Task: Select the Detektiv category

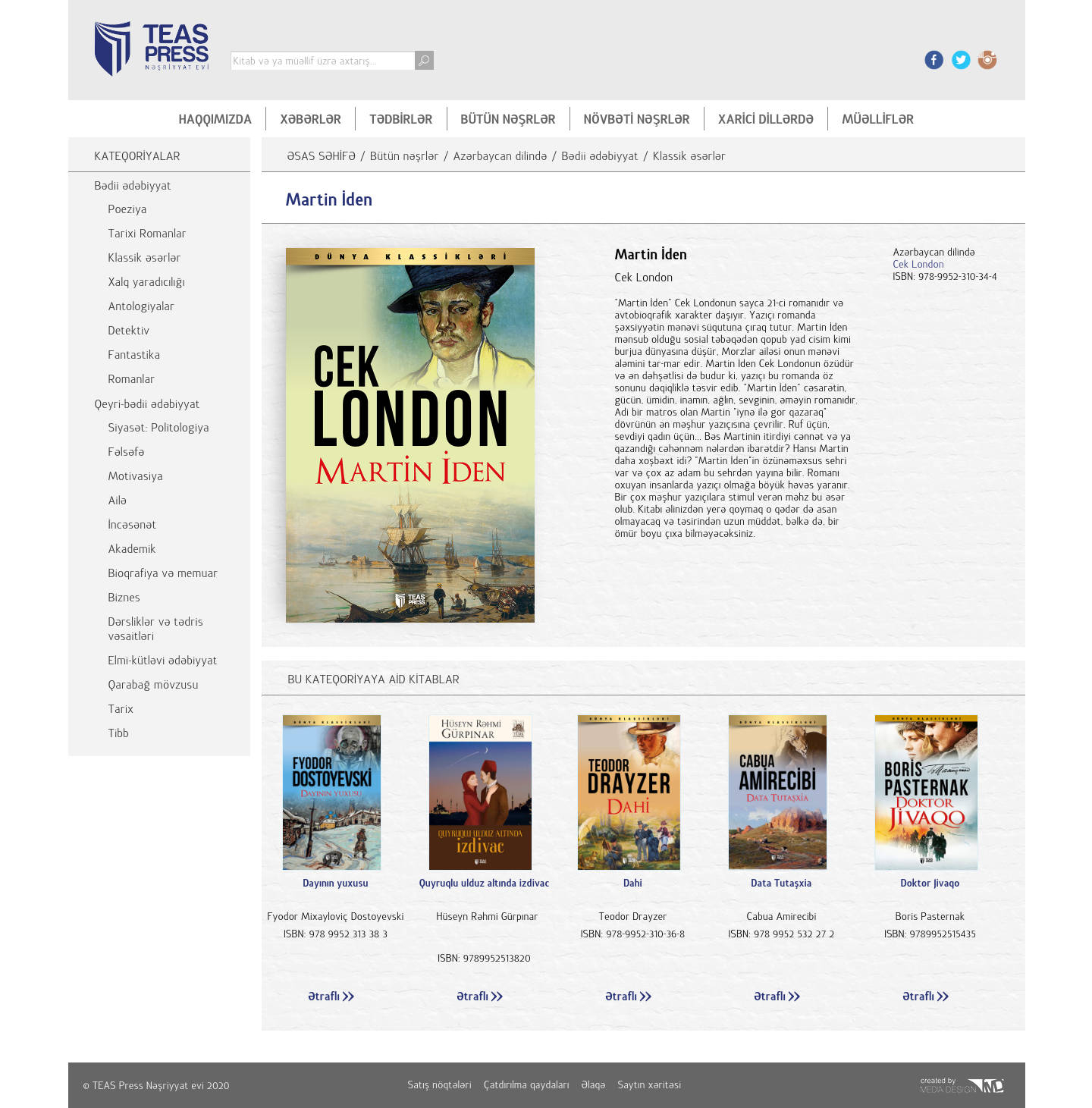Action: click(x=129, y=331)
